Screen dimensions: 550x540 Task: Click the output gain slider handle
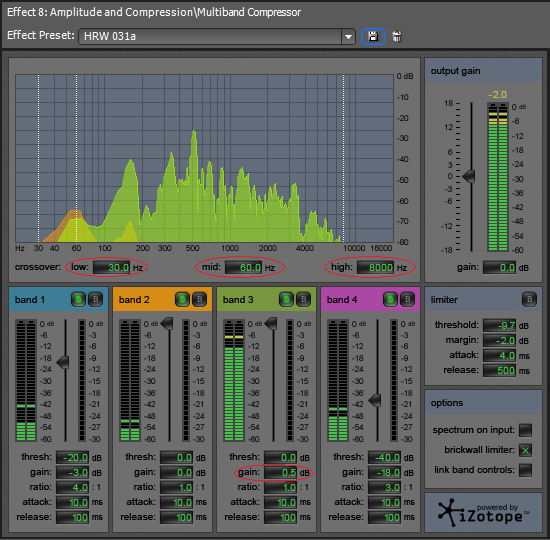(x=469, y=176)
